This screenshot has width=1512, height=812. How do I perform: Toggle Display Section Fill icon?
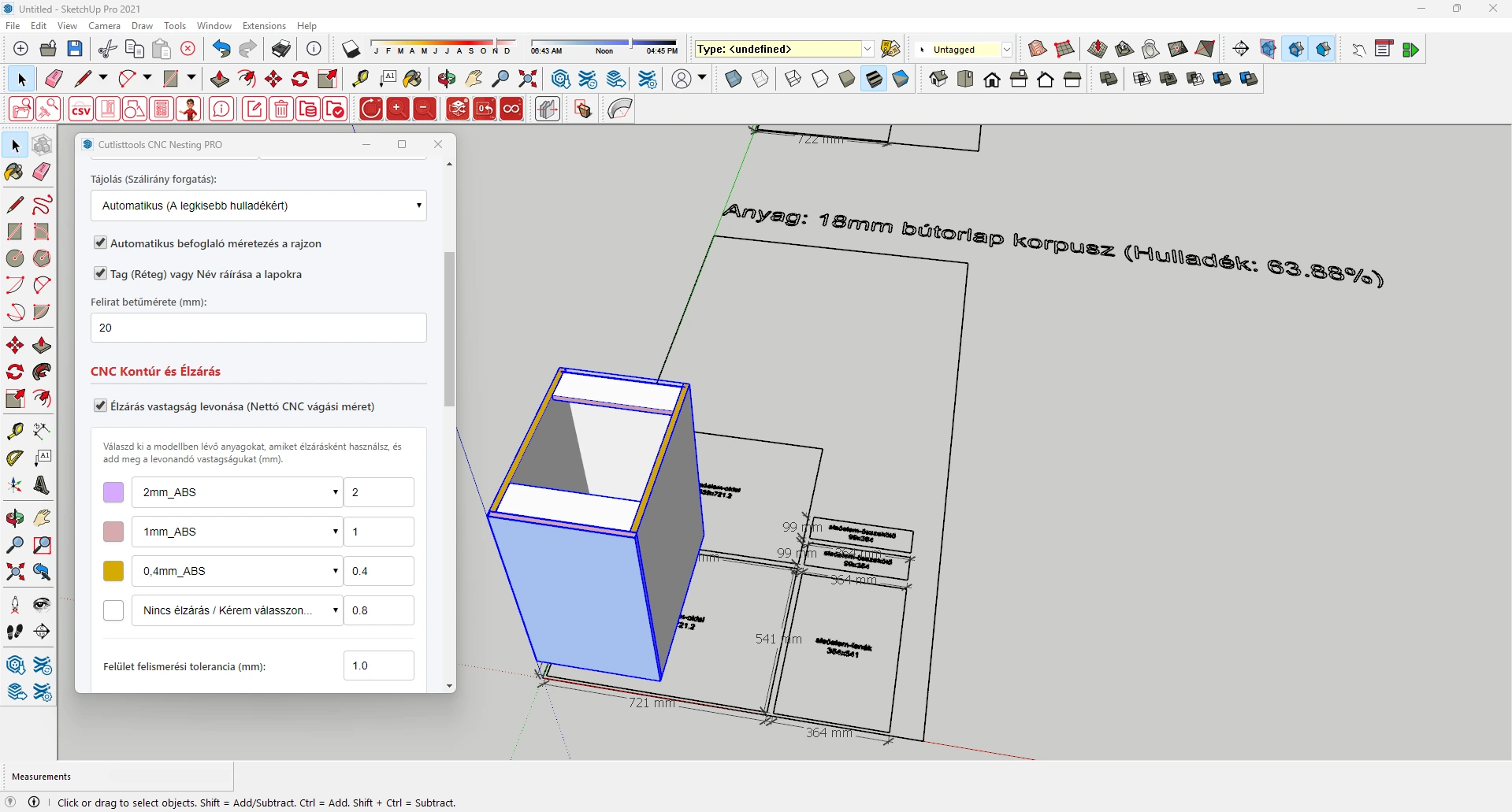pos(1323,49)
